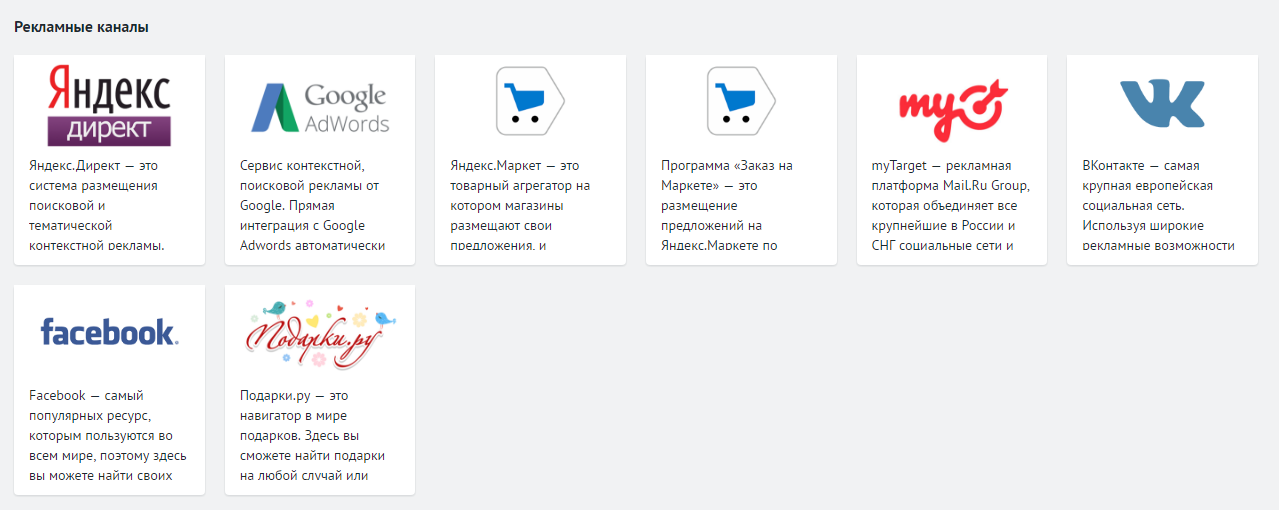Image resolution: width=1279 pixels, height=510 pixels.
Task: Click the facebook logo
Action: click(110, 332)
